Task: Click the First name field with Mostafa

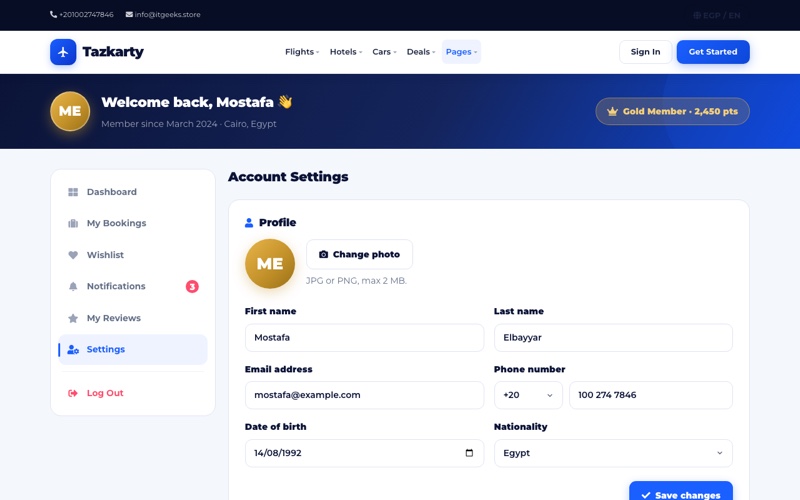Action: (x=364, y=338)
